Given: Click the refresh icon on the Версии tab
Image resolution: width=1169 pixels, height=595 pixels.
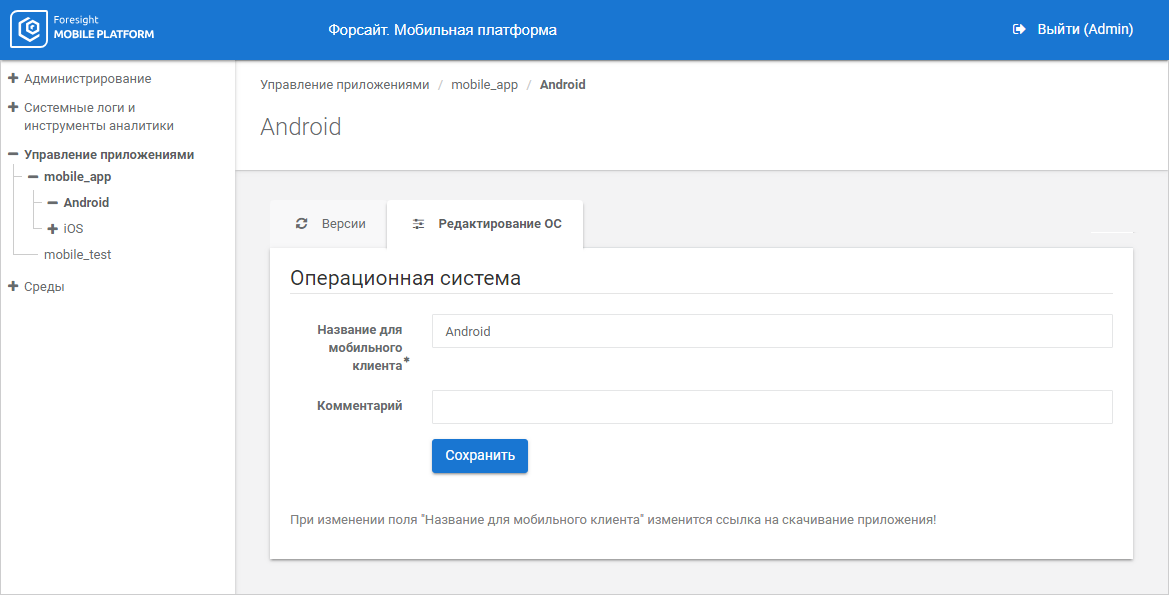Looking at the screenshot, I should click(301, 223).
